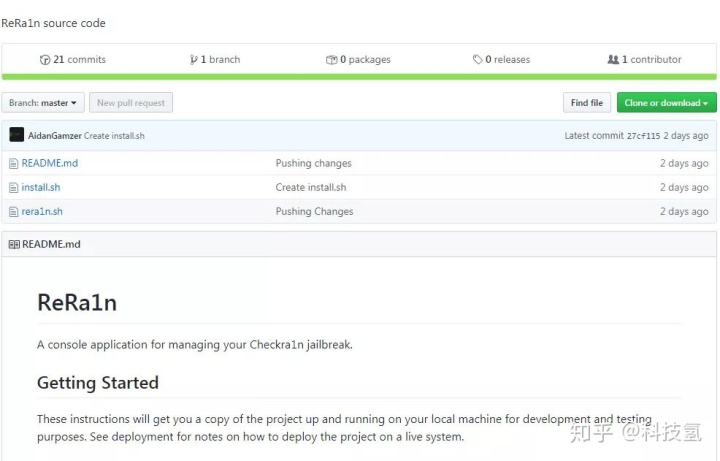Open the latest commit message Create install.sh
The image size is (720, 461).
pos(114,136)
